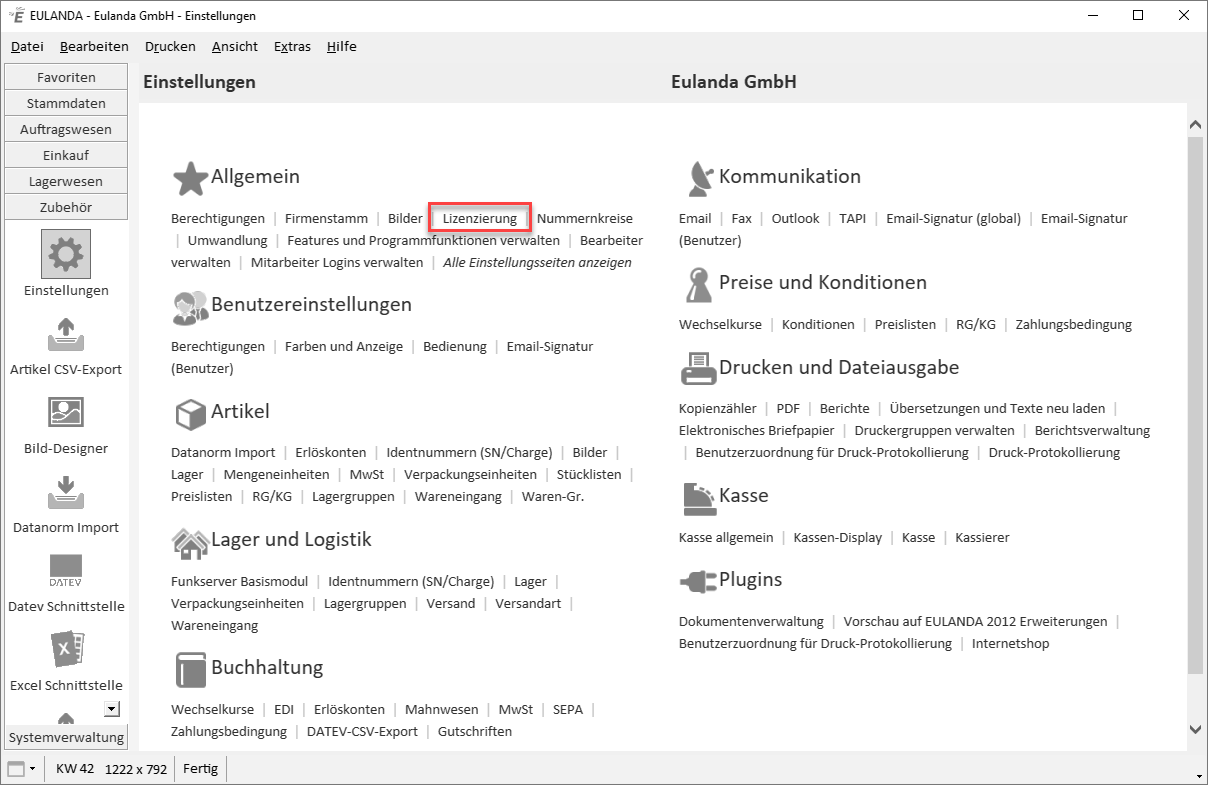
Task: Start the Datanorm Import sidebar icon
Action: 66,491
